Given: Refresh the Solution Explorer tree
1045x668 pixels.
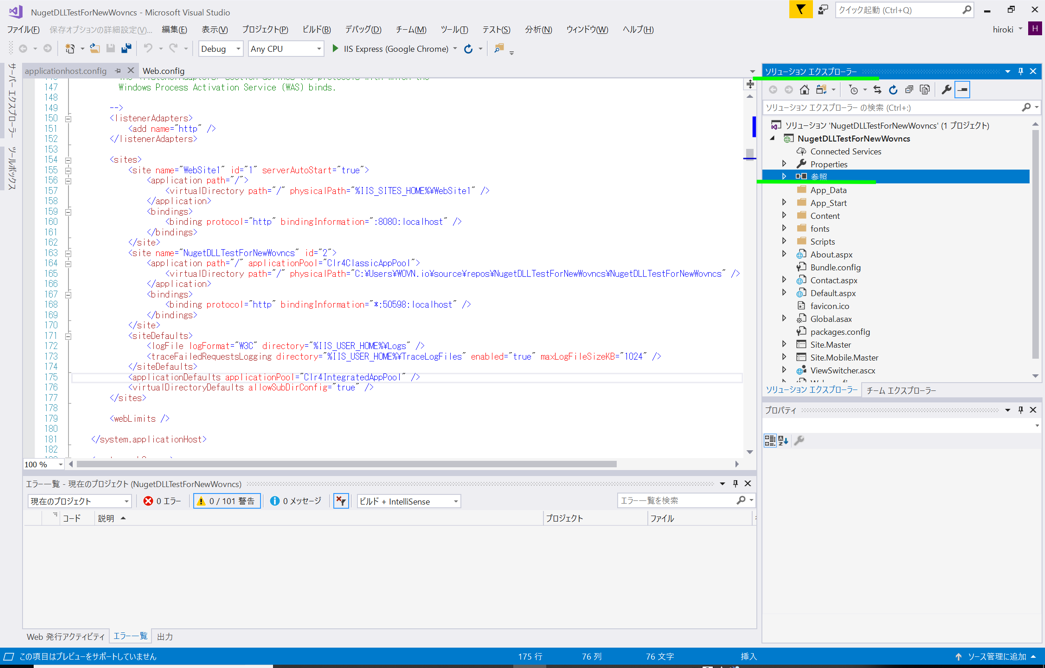Looking at the screenshot, I should (893, 90).
